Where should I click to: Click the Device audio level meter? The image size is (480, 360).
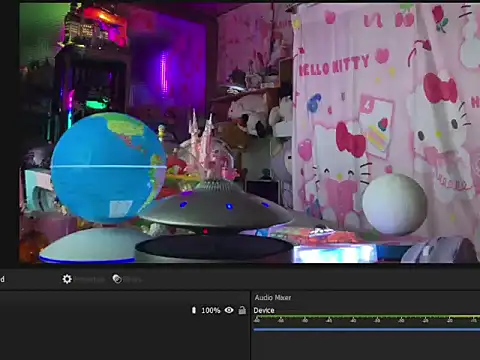366,316
